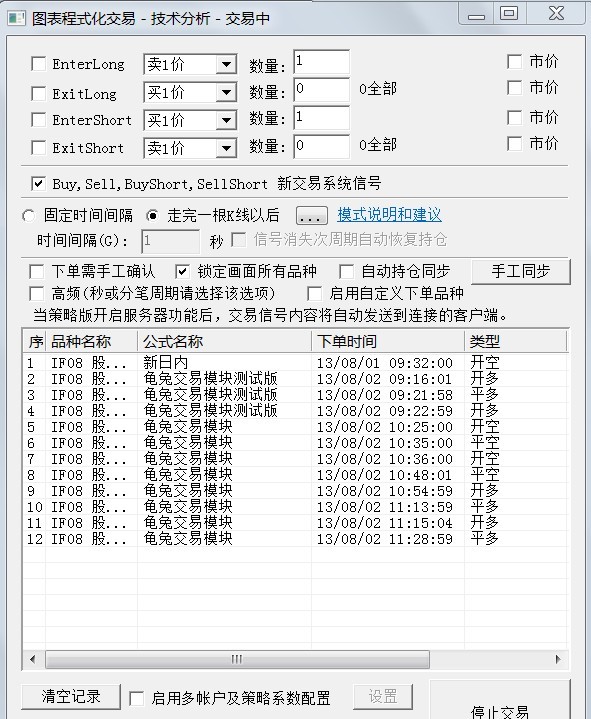Viewport: 591px width, 719px height.
Task: Click EnterShort 数量 input field
Action: click(x=321, y=117)
